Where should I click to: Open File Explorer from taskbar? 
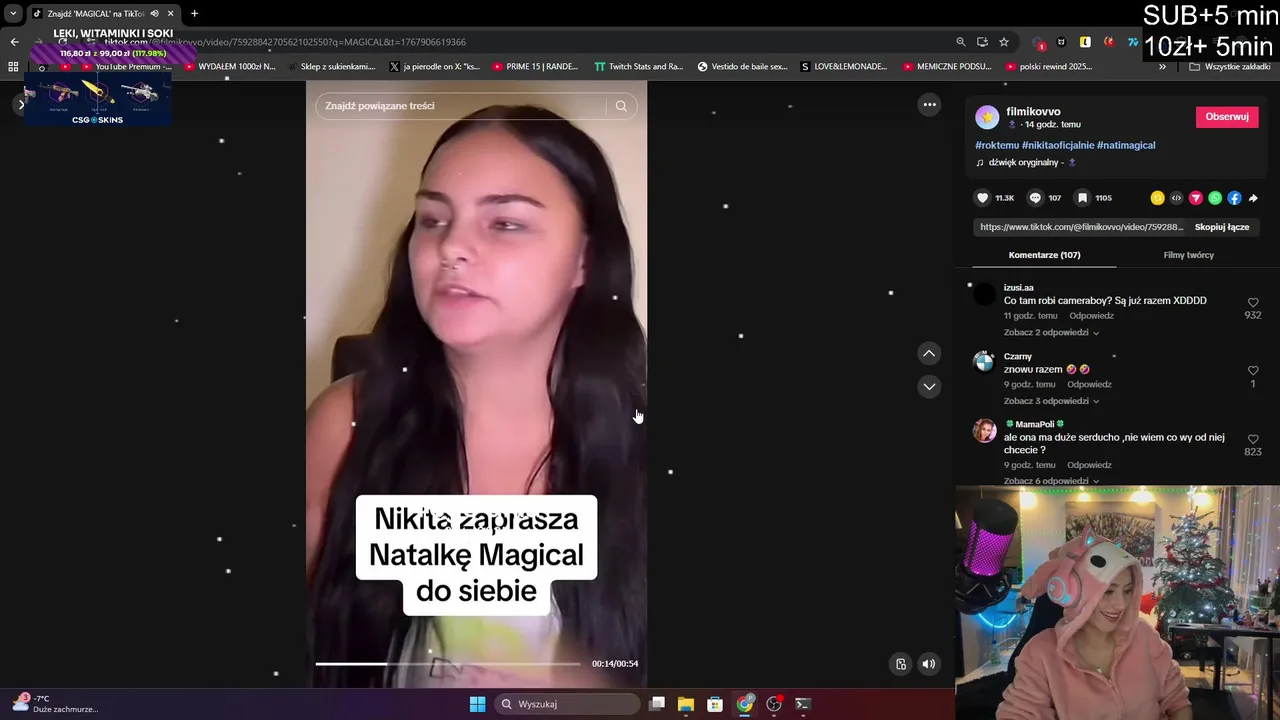pos(686,704)
